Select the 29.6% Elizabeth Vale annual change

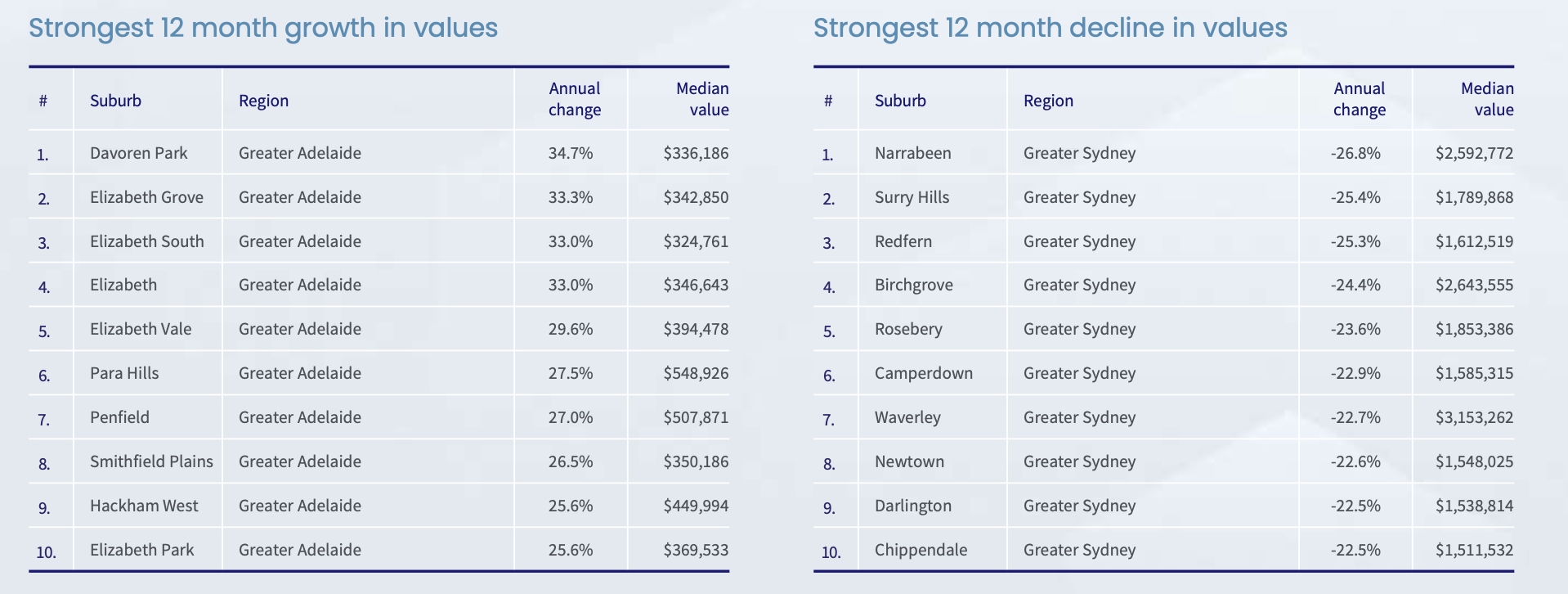(571, 329)
